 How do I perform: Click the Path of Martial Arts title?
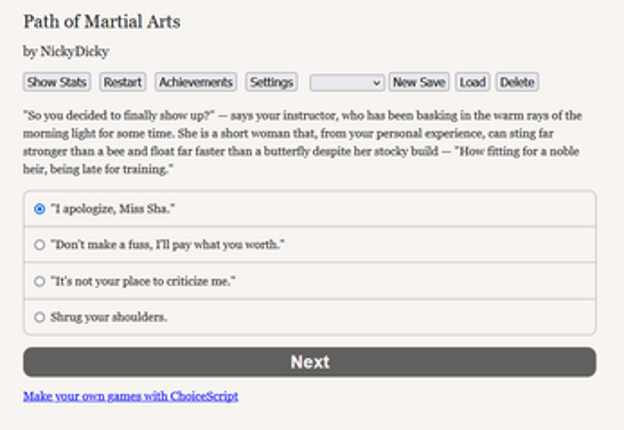coord(102,21)
